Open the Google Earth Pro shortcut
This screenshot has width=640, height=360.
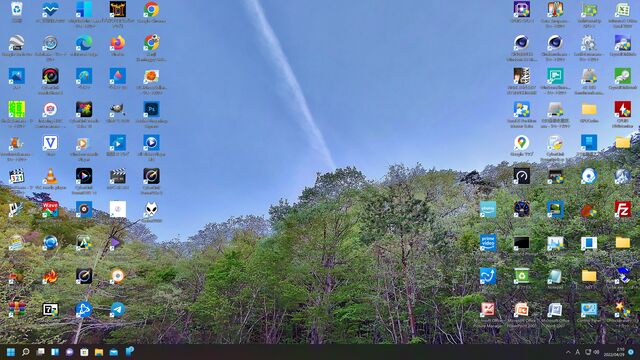pos(17,43)
